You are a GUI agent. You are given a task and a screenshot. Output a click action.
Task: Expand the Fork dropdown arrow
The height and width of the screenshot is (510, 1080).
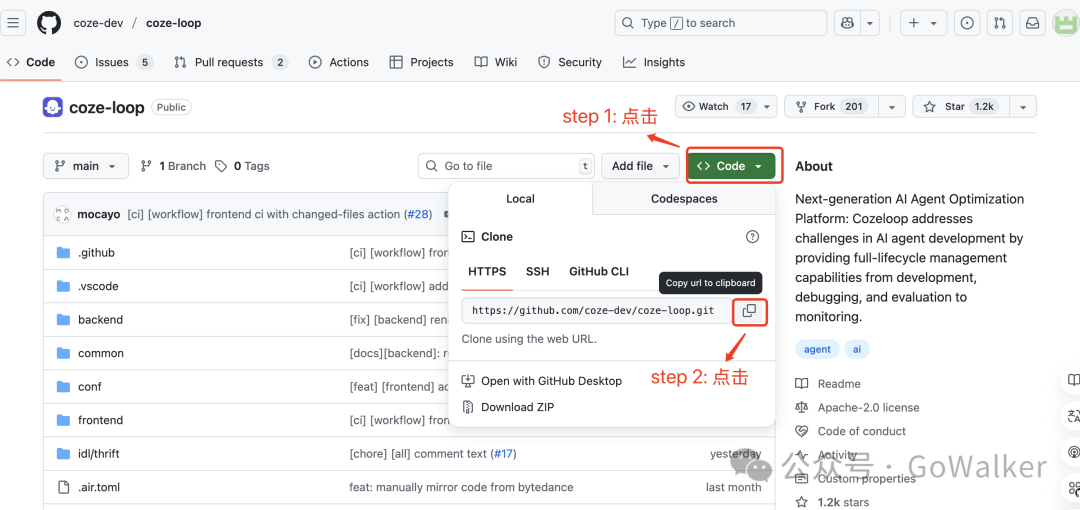(x=893, y=106)
